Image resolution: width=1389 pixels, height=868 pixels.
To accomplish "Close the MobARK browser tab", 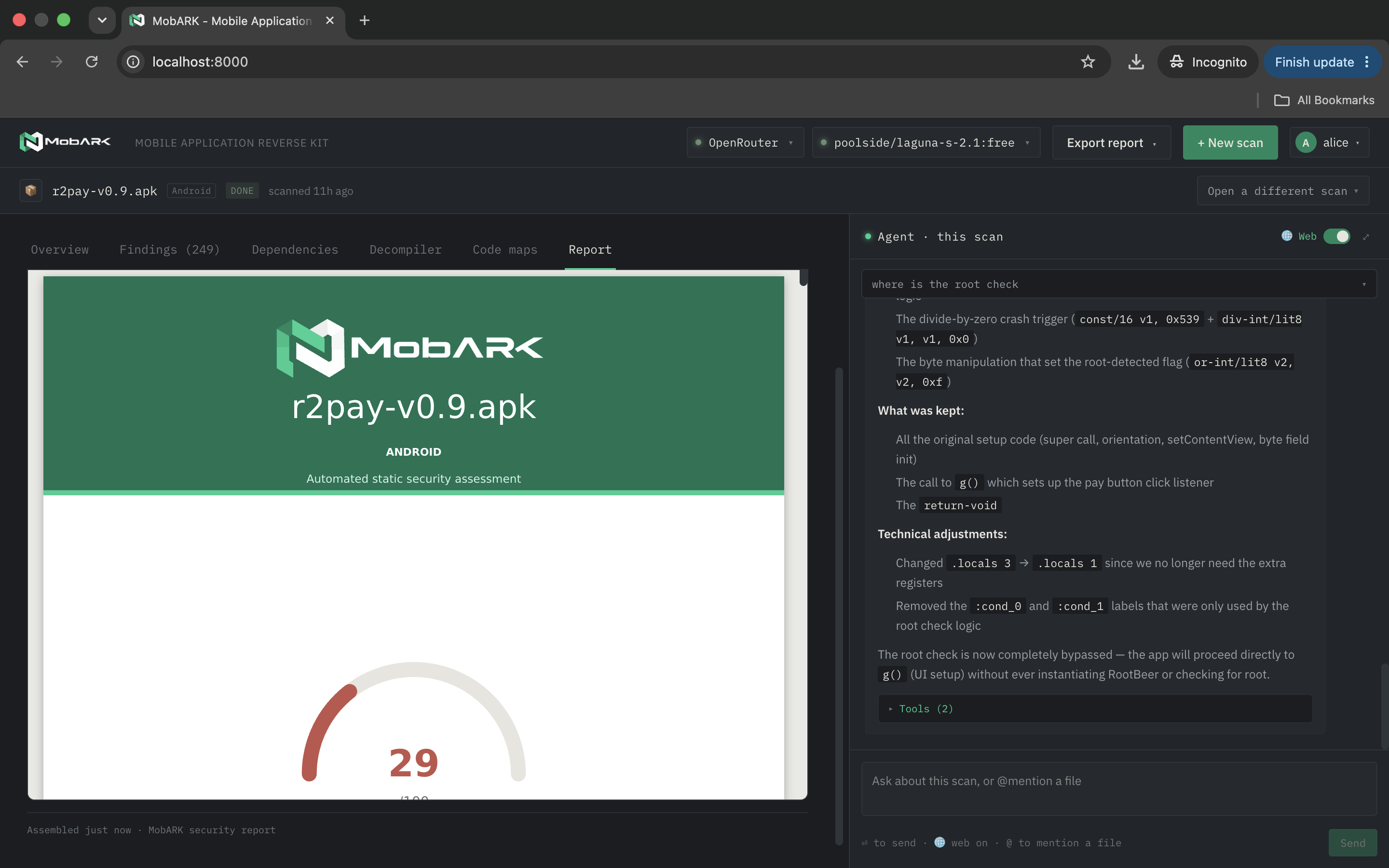I will pyautogui.click(x=330, y=21).
